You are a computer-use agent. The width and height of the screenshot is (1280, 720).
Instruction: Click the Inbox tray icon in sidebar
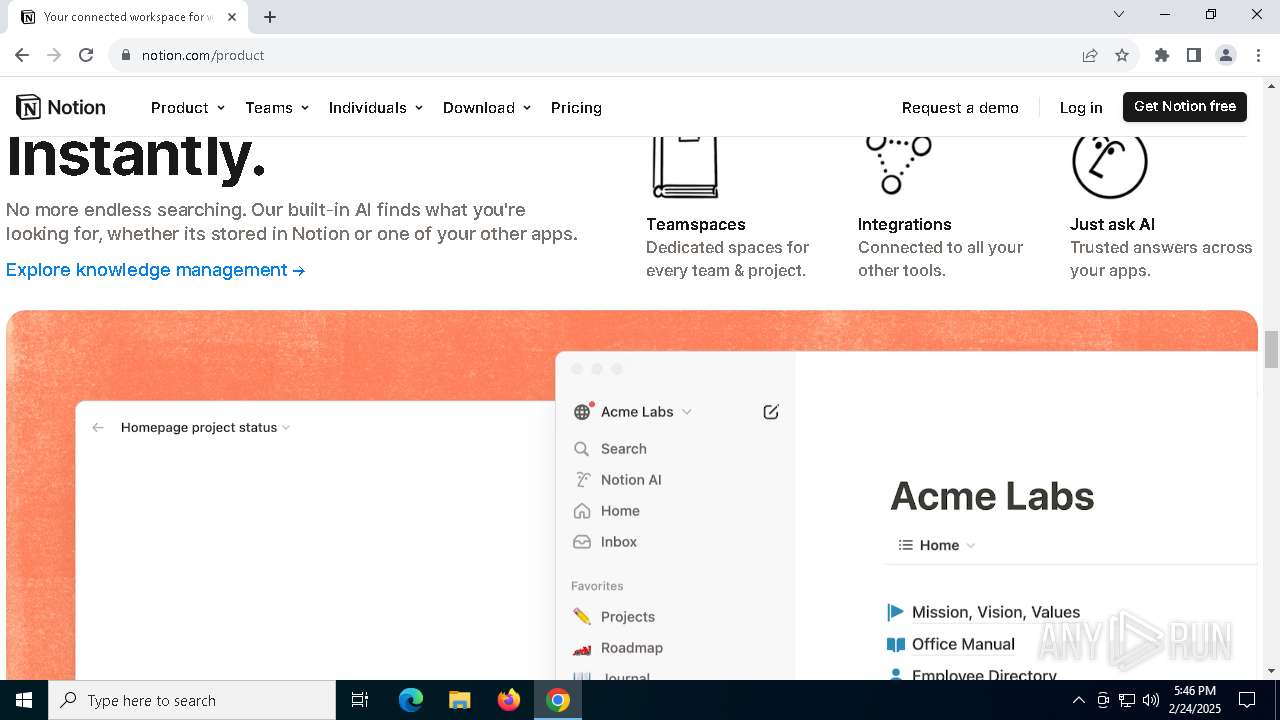pos(582,542)
